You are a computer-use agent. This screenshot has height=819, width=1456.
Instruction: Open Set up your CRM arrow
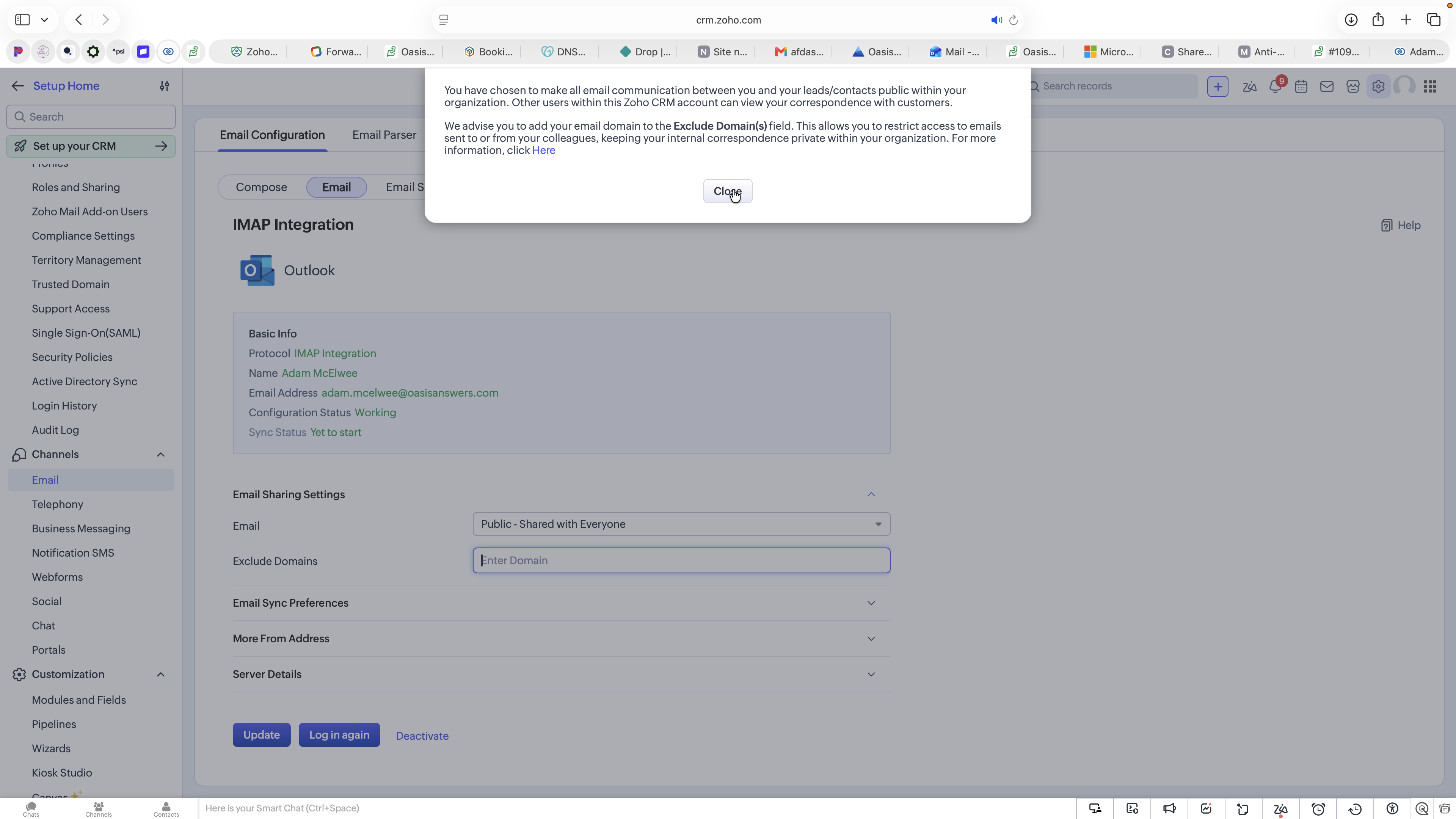[161, 146]
